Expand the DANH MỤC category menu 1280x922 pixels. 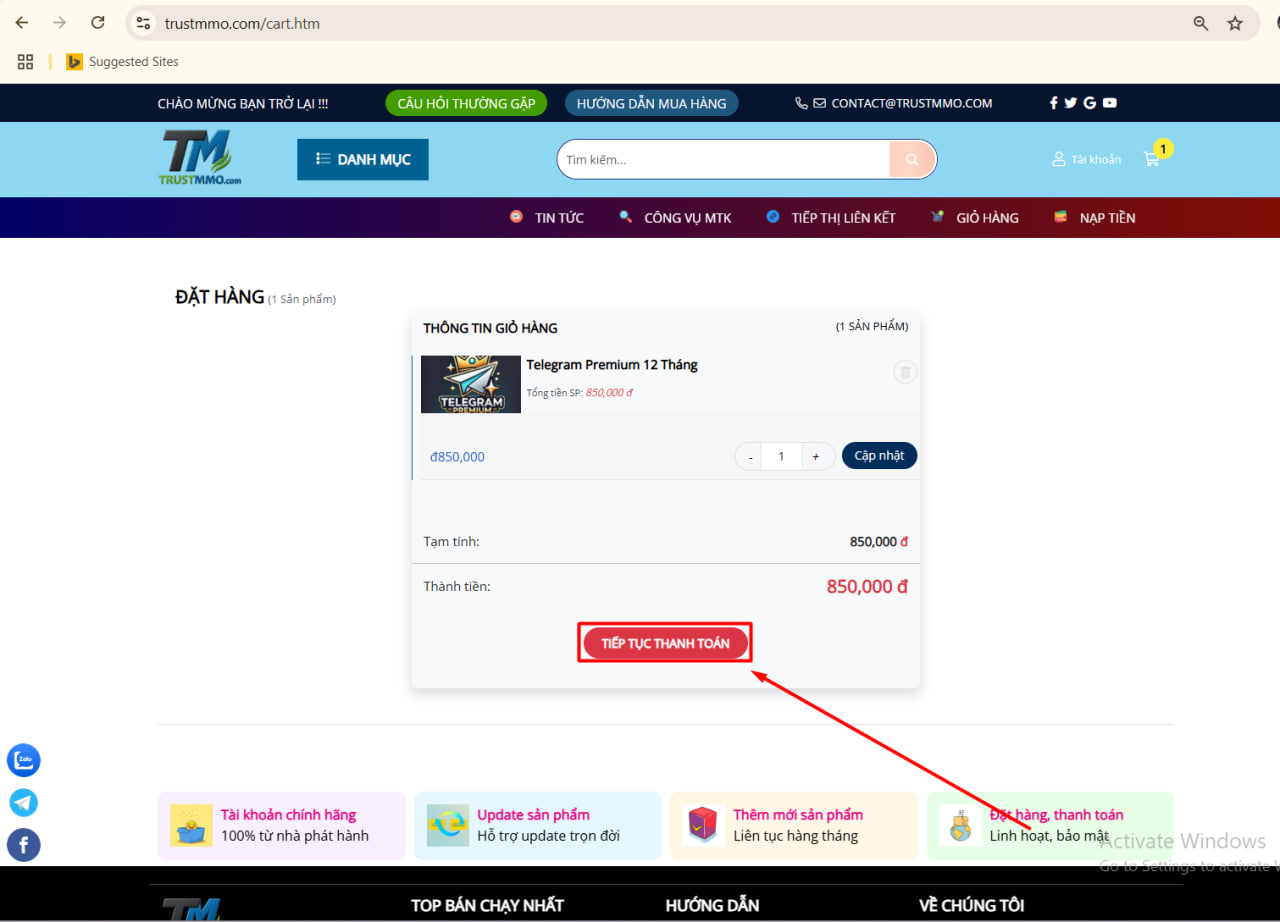(x=363, y=159)
